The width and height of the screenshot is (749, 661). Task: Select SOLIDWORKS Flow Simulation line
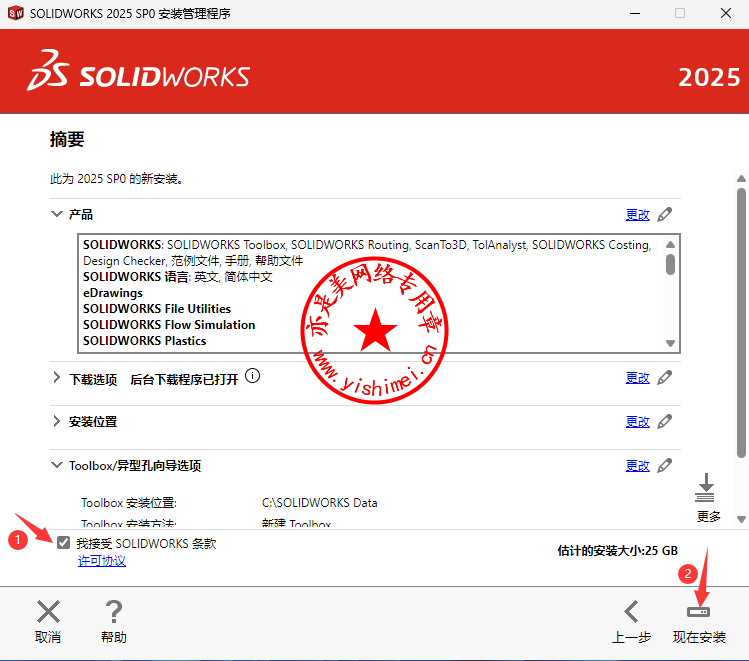coord(169,325)
